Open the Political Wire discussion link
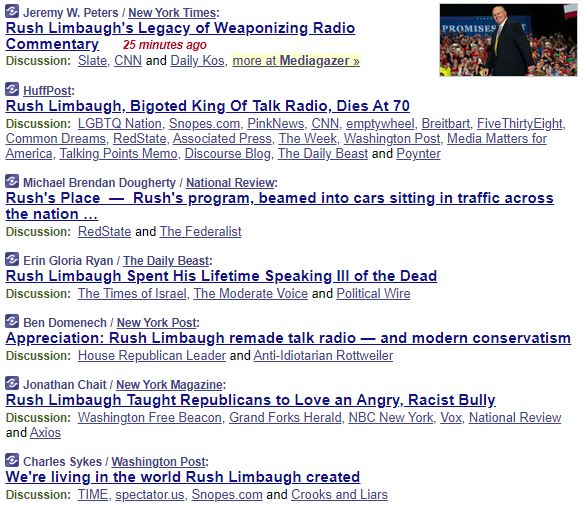Viewport: 583px width, 507px height. click(373, 294)
